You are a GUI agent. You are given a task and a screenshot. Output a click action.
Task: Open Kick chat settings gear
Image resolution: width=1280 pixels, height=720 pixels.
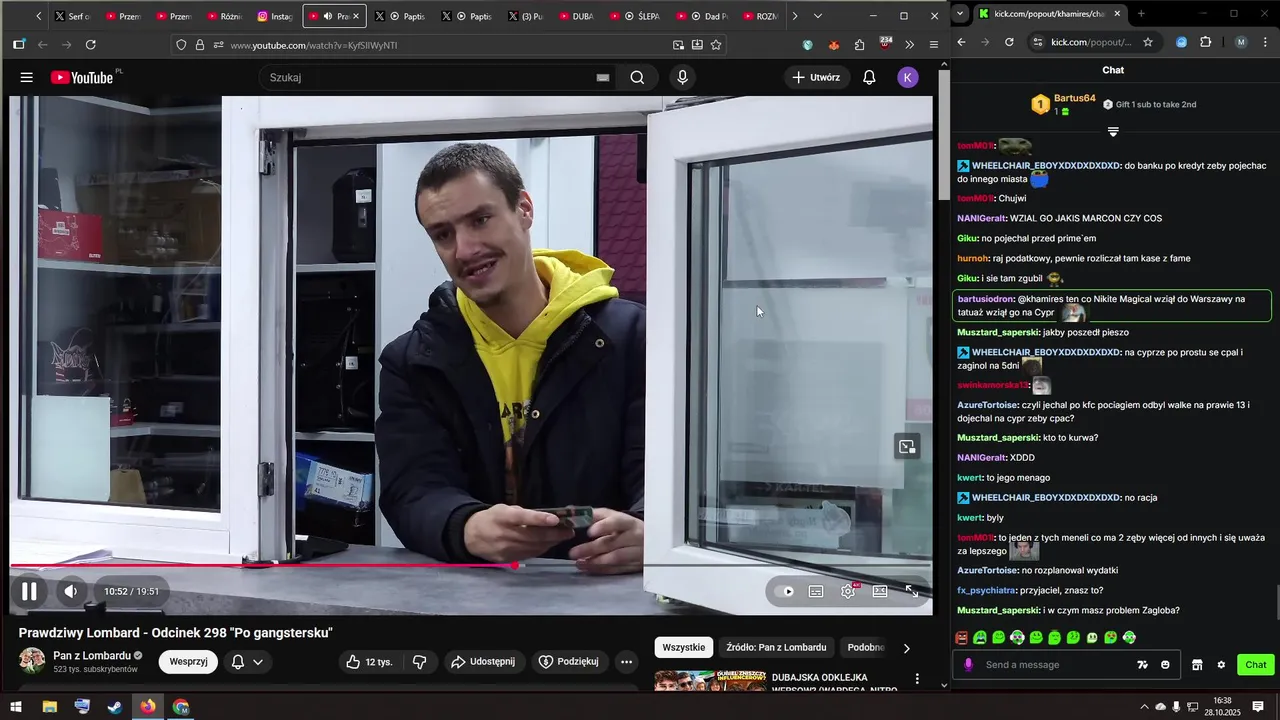tap(1221, 665)
